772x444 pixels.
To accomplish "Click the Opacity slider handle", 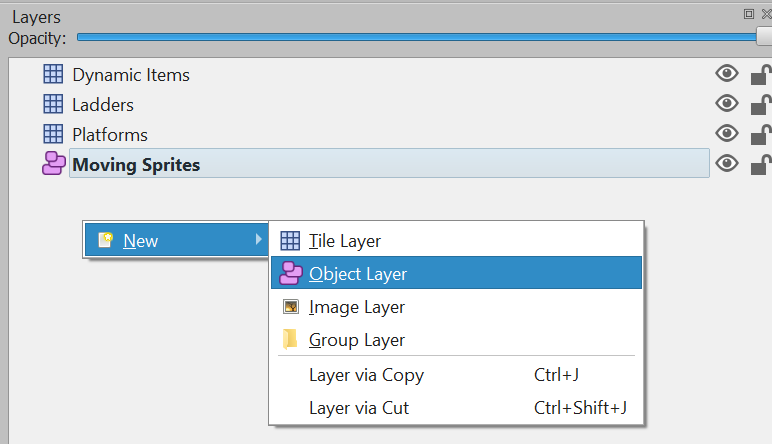I will (x=764, y=36).
